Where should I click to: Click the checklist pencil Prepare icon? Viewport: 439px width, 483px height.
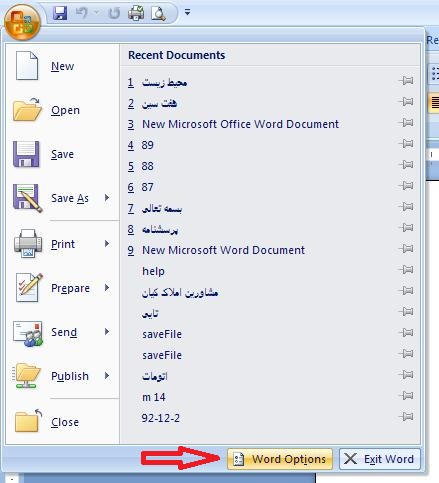pyautogui.click(x=29, y=287)
